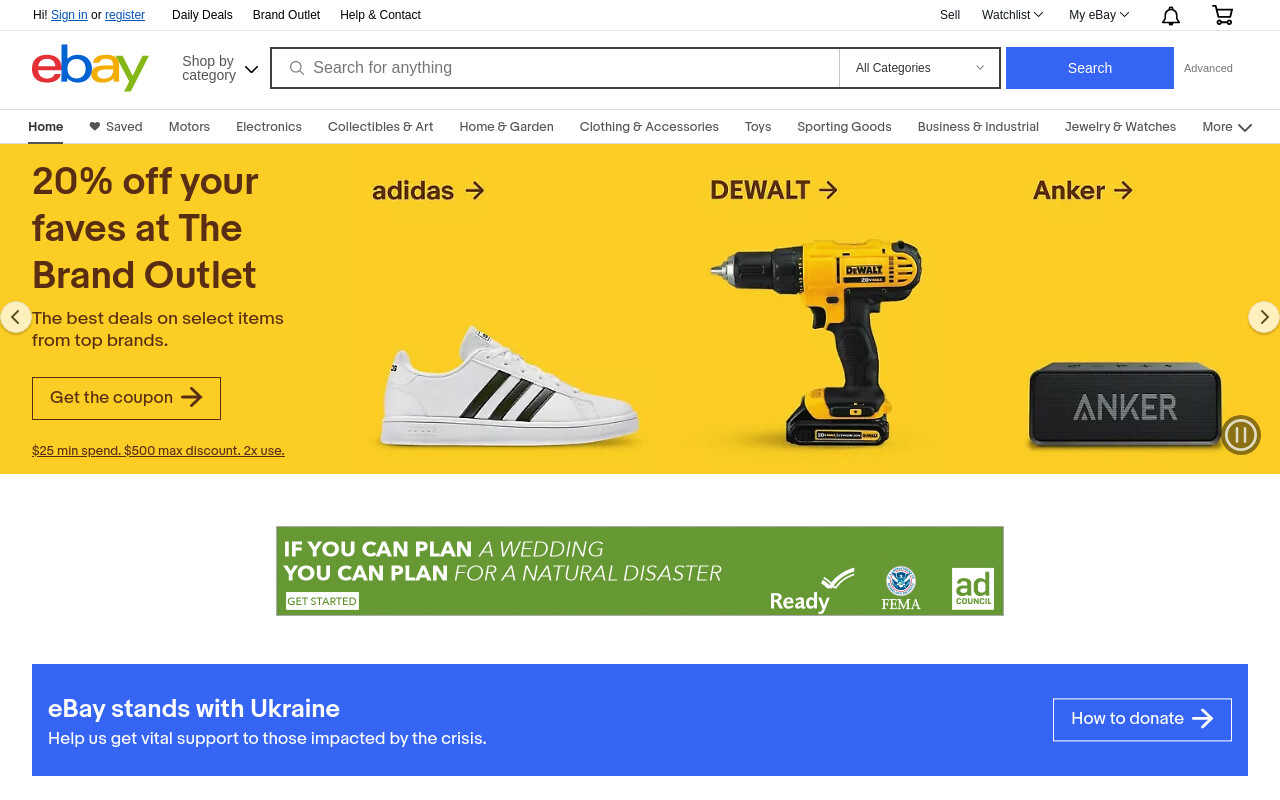This screenshot has width=1280, height=800.
Task: Click the register link
Action: point(125,15)
